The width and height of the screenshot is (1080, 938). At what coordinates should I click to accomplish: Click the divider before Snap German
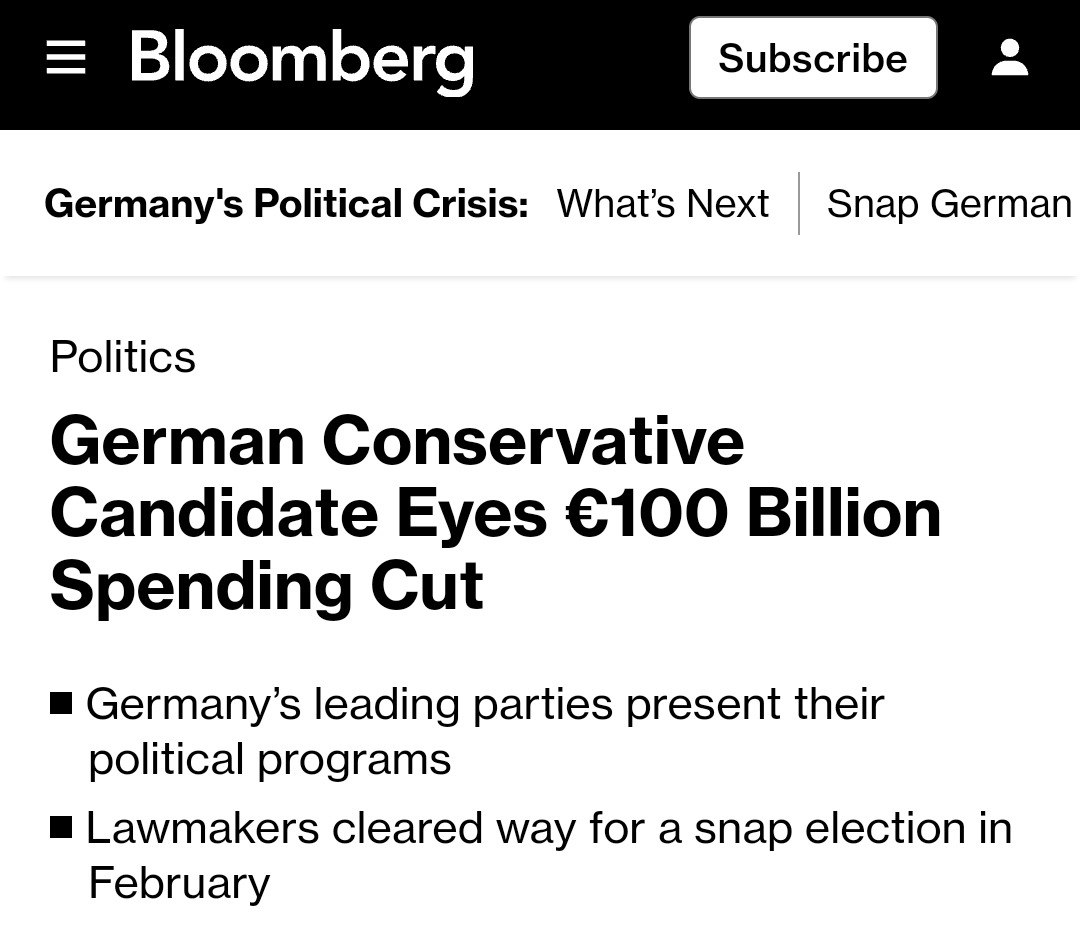[x=799, y=204]
